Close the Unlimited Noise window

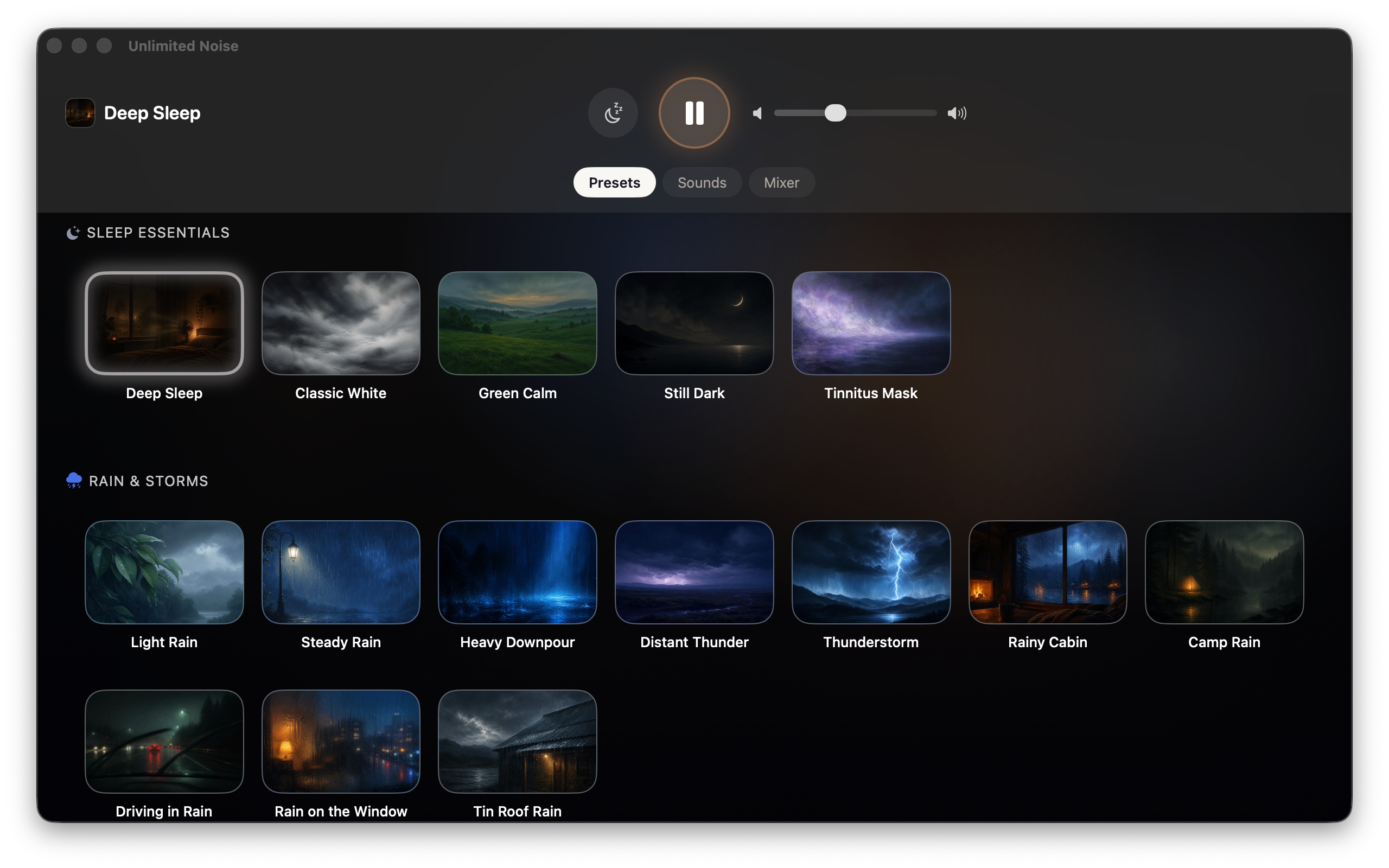click(x=54, y=46)
